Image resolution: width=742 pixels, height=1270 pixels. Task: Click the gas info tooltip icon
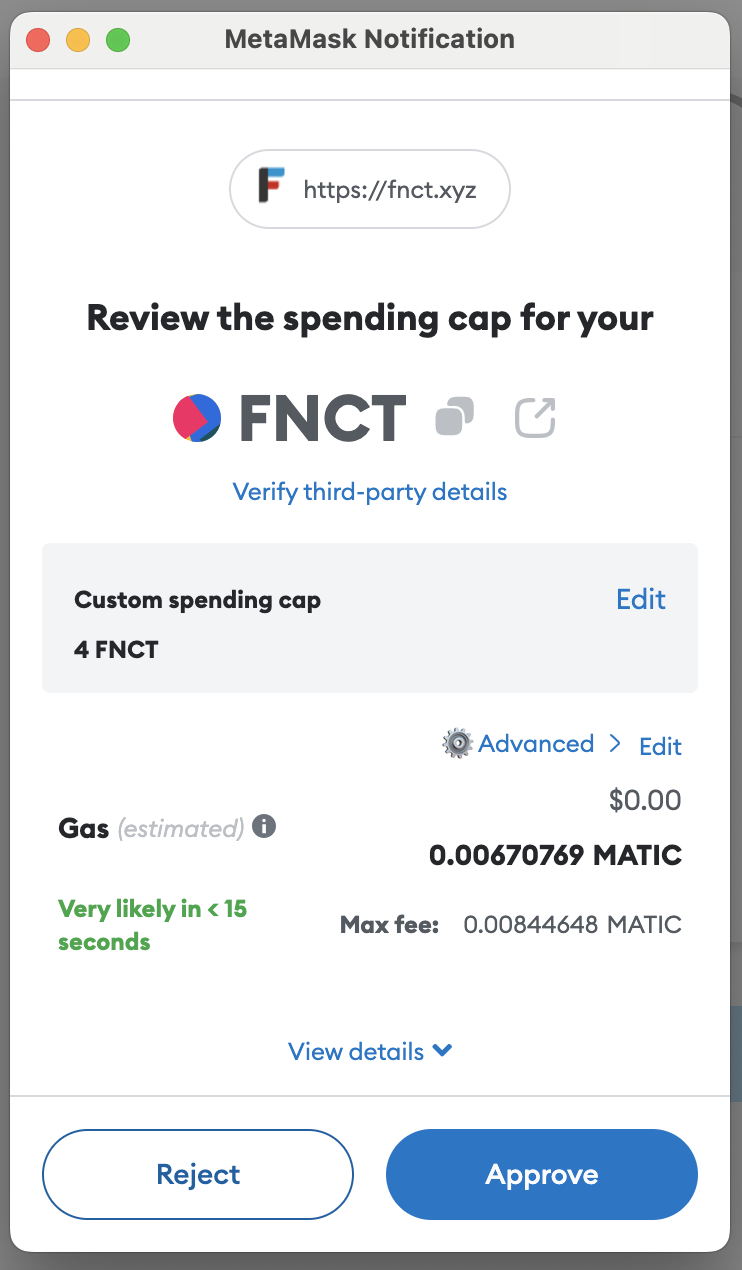point(264,827)
